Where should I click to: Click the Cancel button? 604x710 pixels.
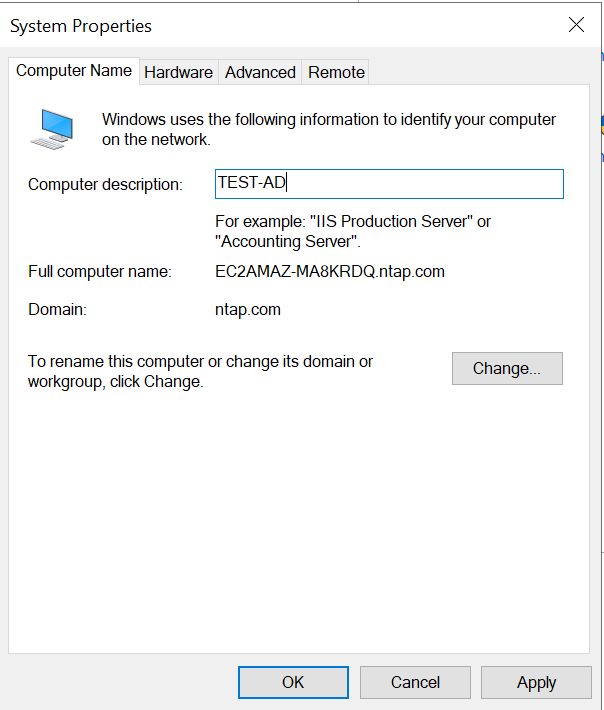click(x=415, y=682)
